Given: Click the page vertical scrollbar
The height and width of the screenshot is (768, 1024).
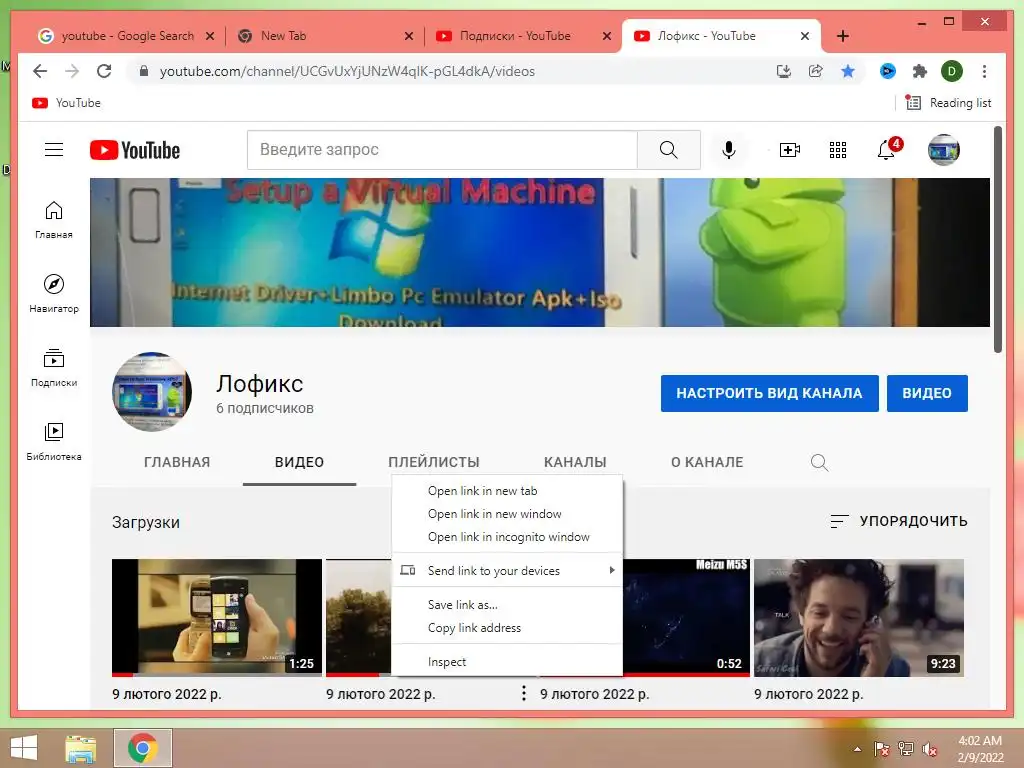Looking at the screenshot, I should [998, 239].
